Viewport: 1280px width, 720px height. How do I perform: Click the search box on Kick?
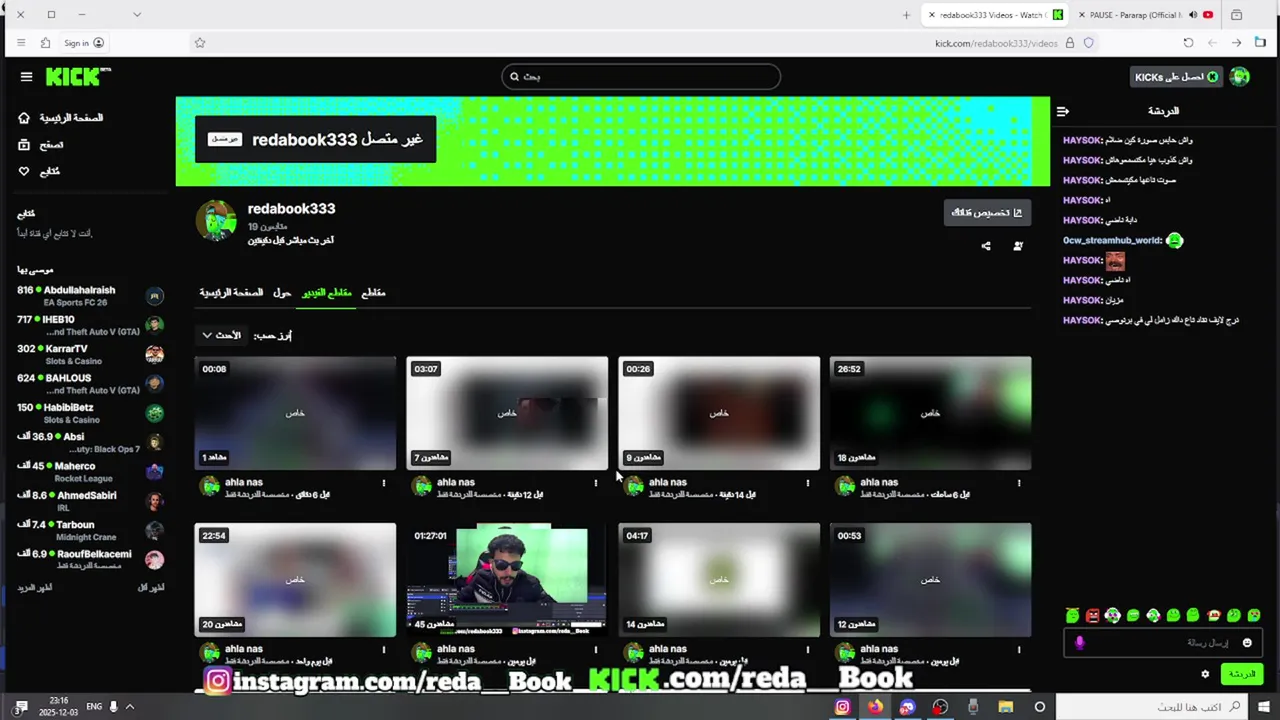pos(641,77)
